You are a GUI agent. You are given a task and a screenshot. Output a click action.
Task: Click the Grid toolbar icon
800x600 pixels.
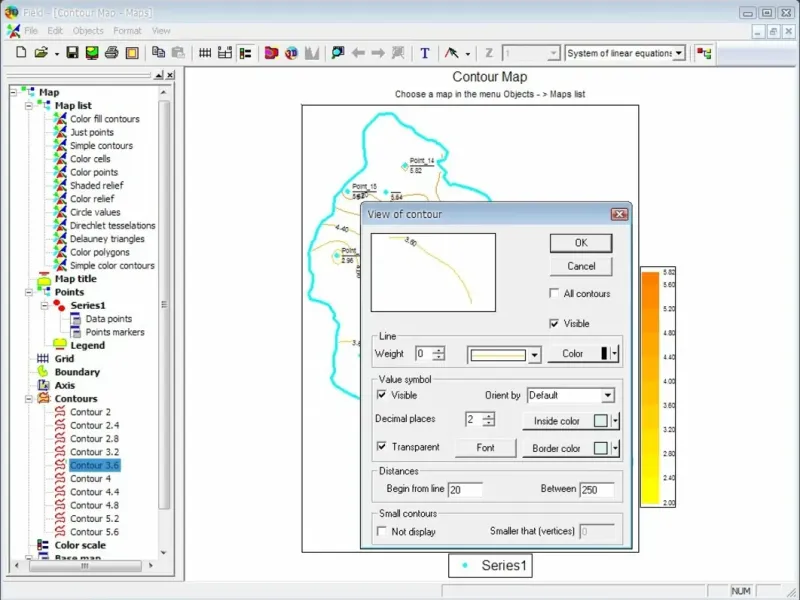pos(205,53)
